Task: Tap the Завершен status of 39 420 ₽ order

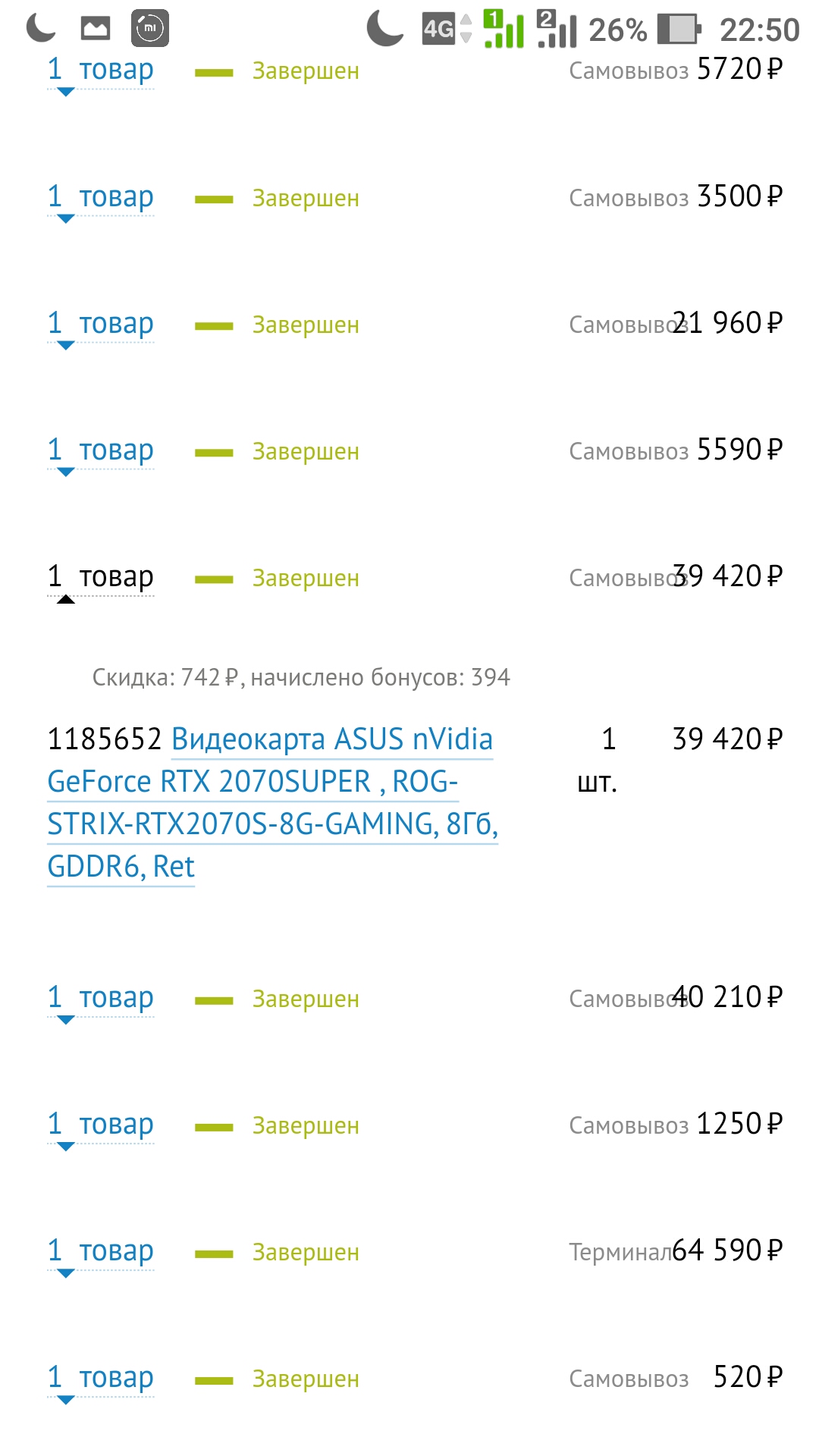Action: [x=306, y=579]
